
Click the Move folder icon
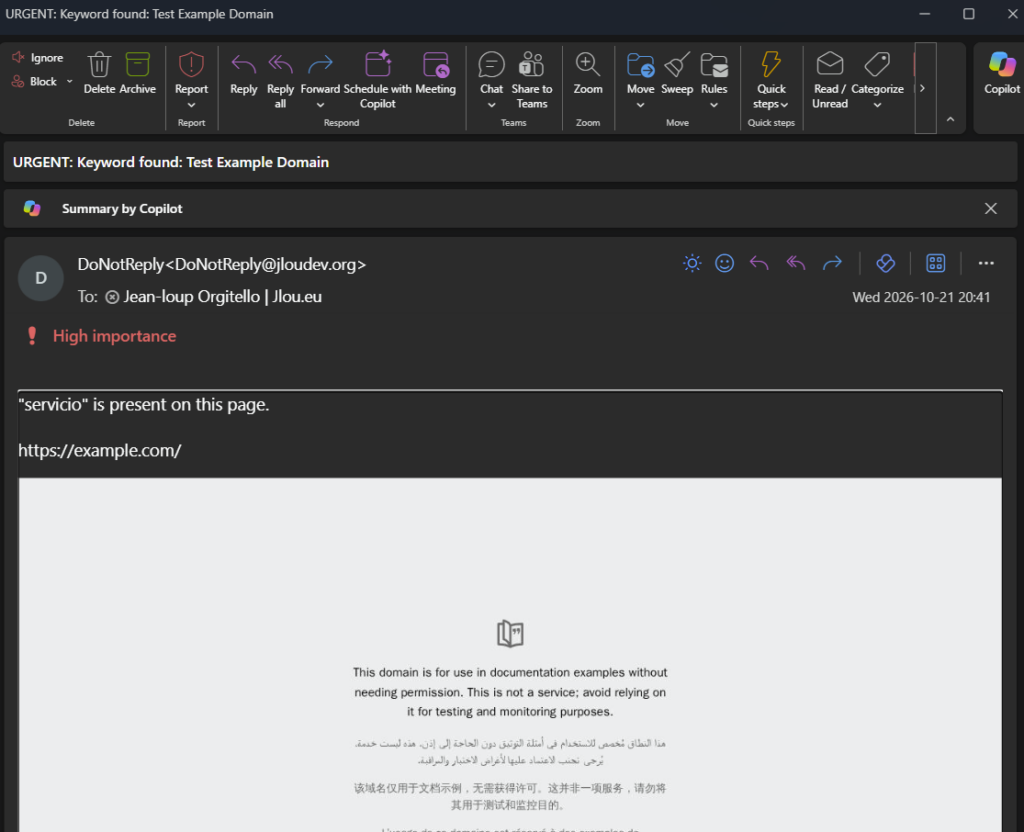(640, 65)
